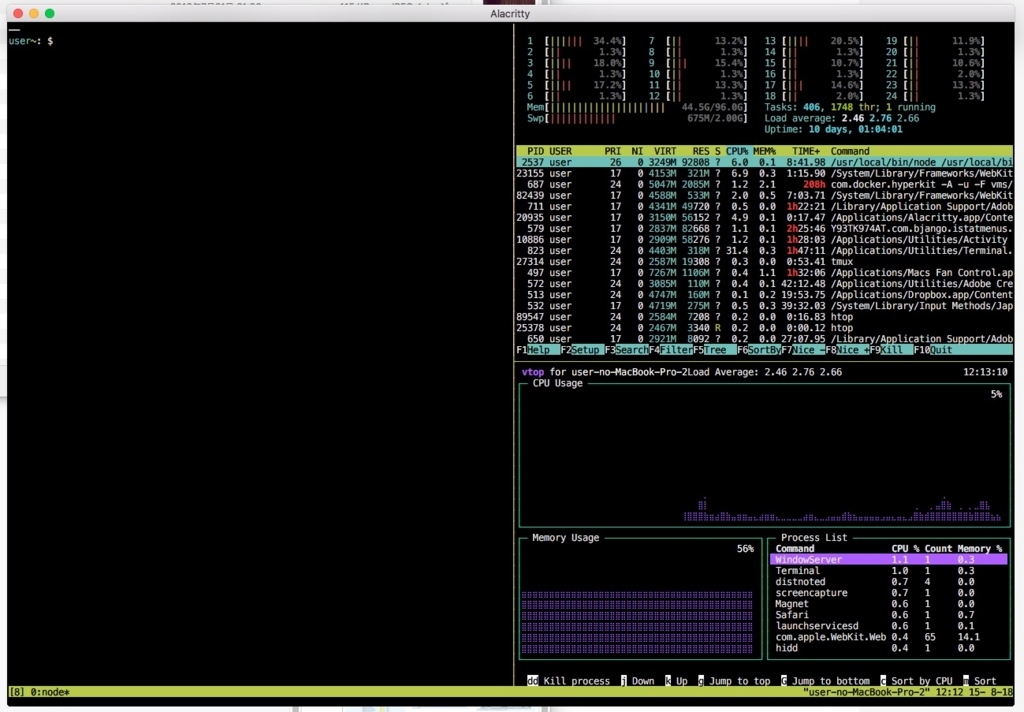The image size is (1024, 712).
Task: Select the com.docker.hyperkit process row
Action: click(x=764, y=184)
